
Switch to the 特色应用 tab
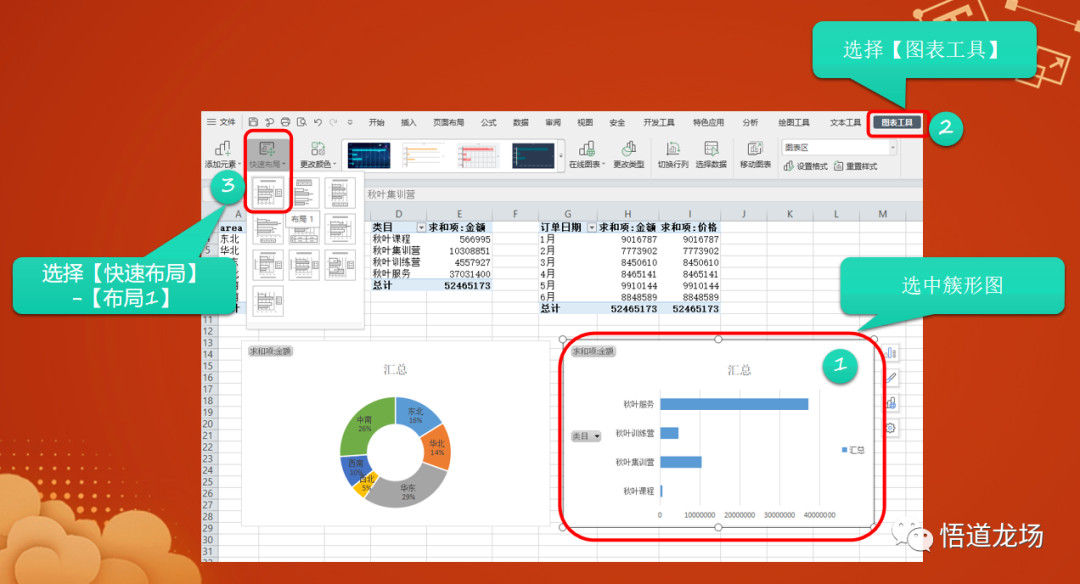708,123
